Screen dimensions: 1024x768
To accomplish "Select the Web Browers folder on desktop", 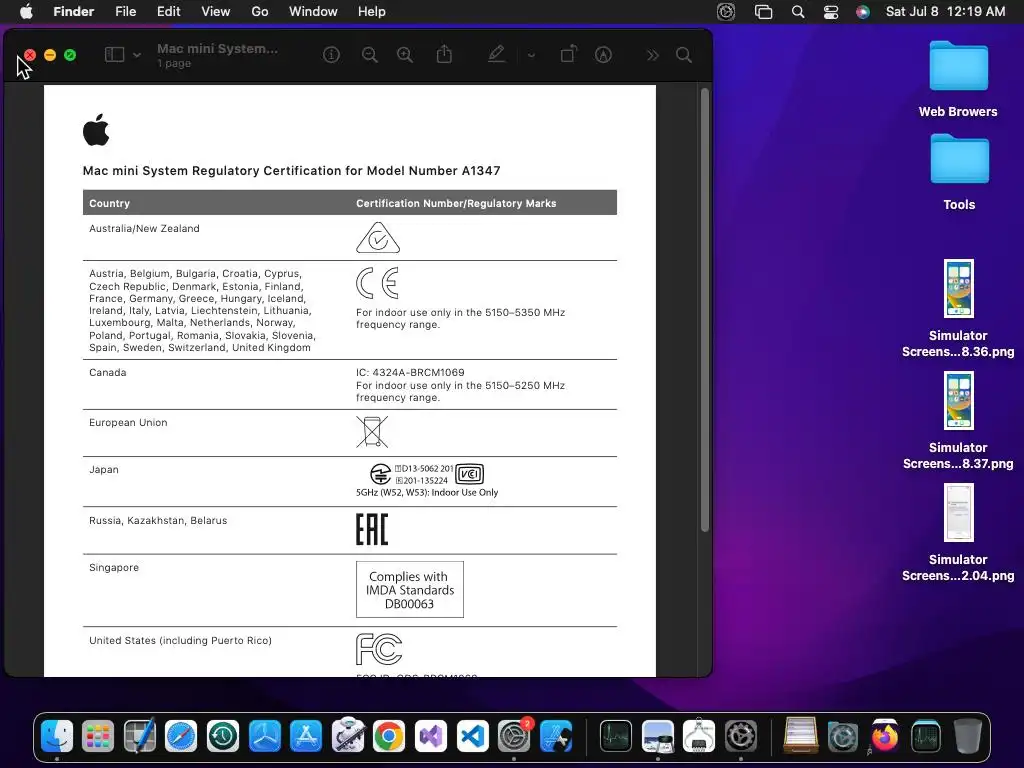I will click(958, 66).
